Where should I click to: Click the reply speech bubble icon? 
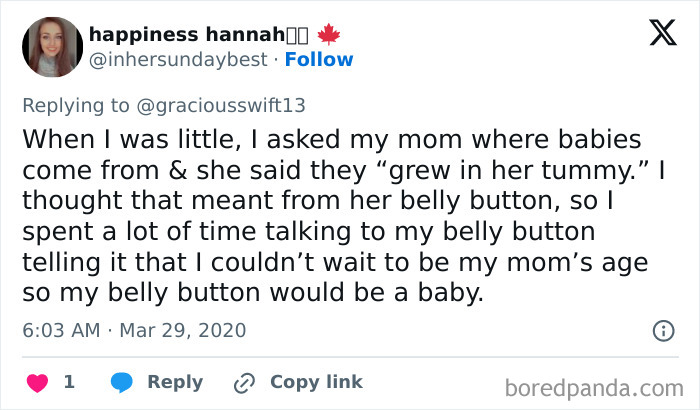point(121,382)
